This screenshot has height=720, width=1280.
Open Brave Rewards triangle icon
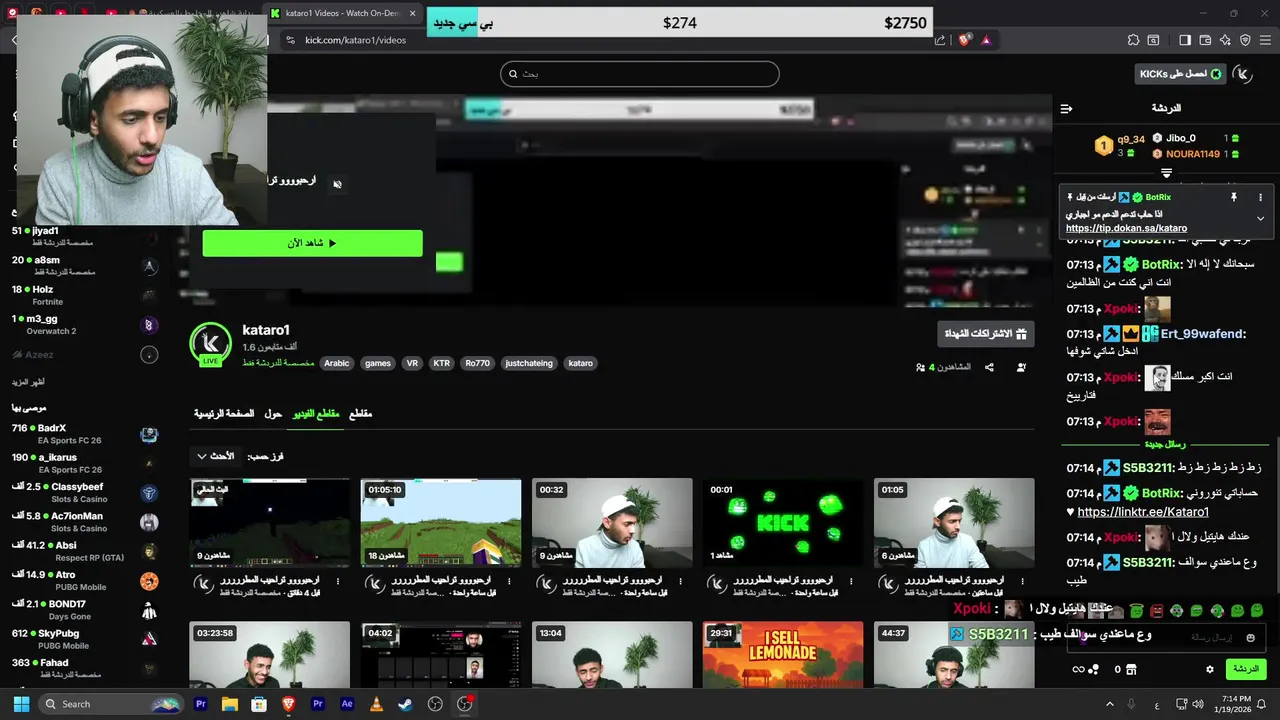tap(986, 40)
